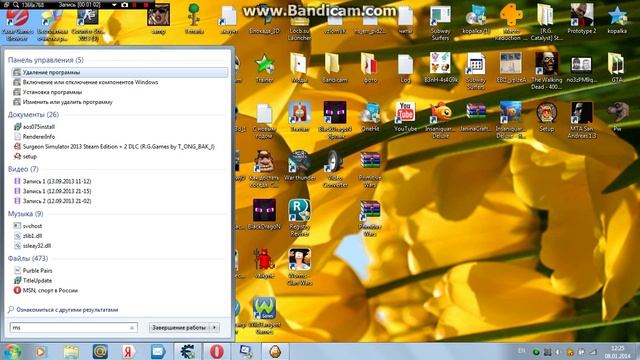Open the red devil desktop icon
Viewport: 640px width, 360px height.
(264, 263)
